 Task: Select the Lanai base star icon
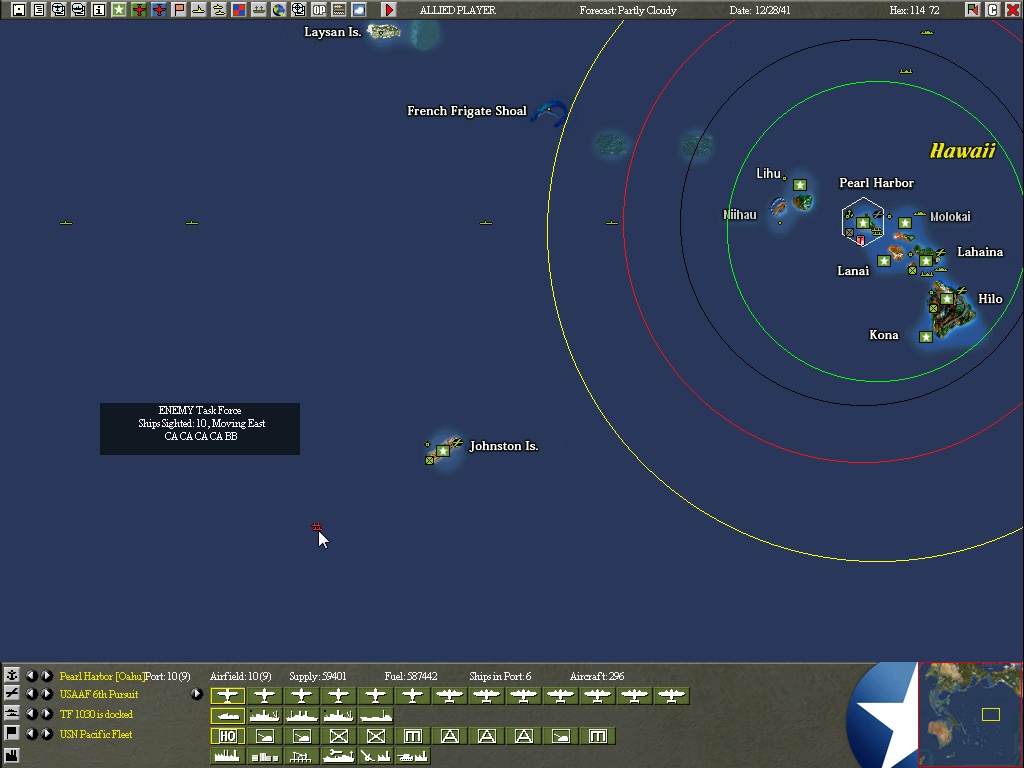pyautogui.click(x=884, y=261)
